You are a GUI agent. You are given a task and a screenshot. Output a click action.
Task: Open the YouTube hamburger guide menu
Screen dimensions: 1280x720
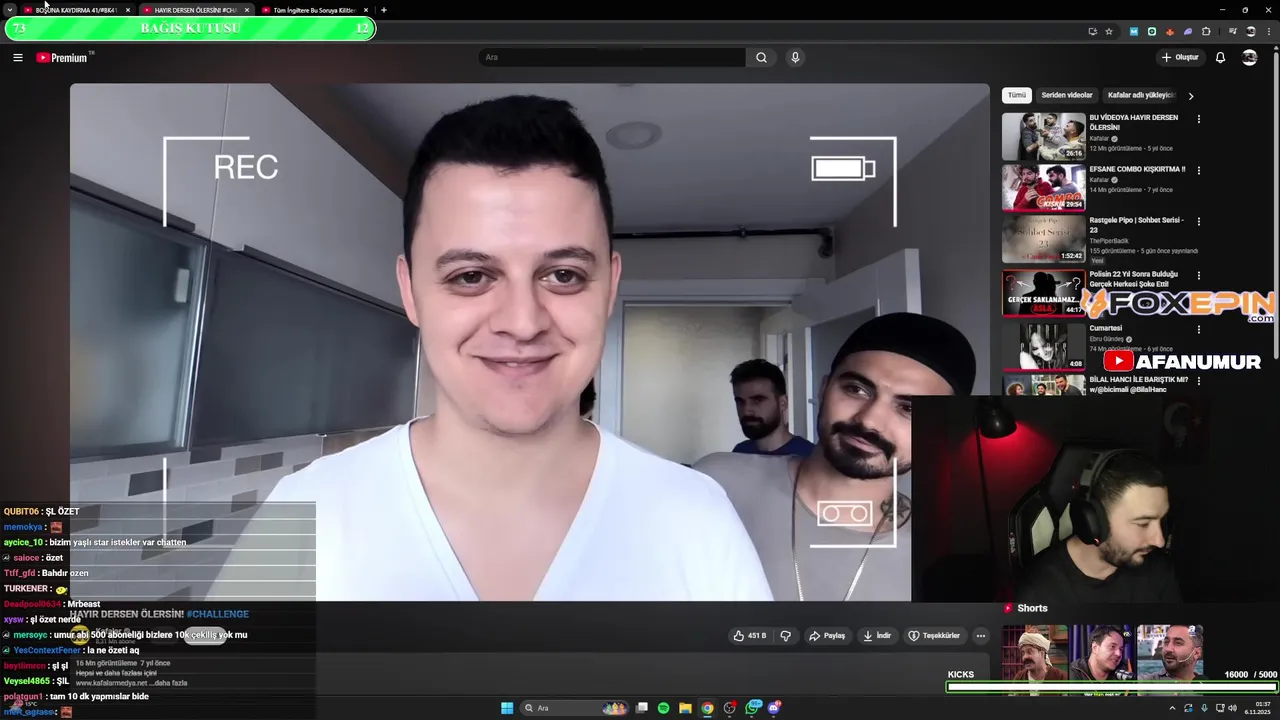coord(18,58)
